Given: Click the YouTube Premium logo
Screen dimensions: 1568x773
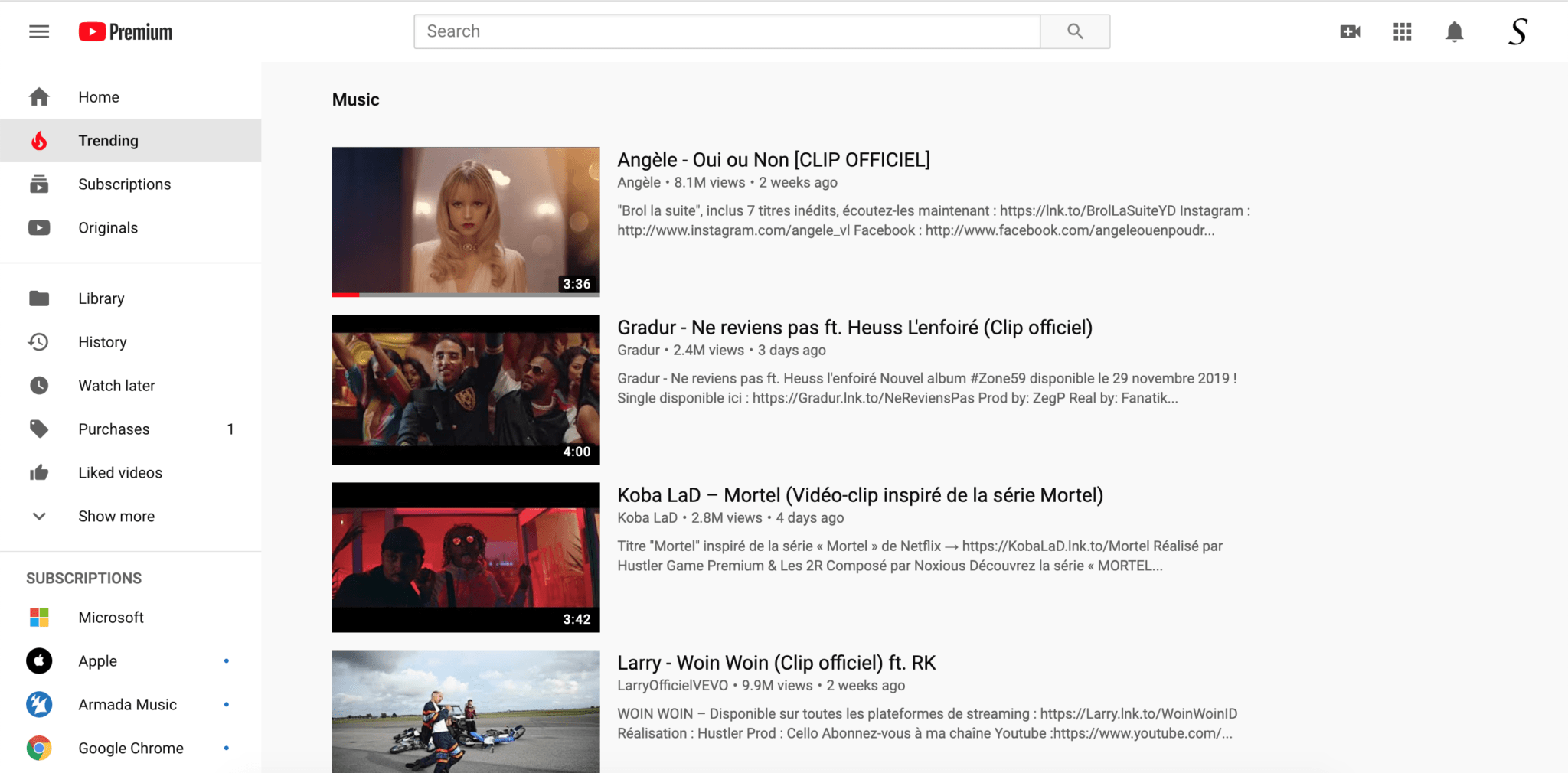Looking at the screenshot, I should pyautogui.click(x=125, y=31).
